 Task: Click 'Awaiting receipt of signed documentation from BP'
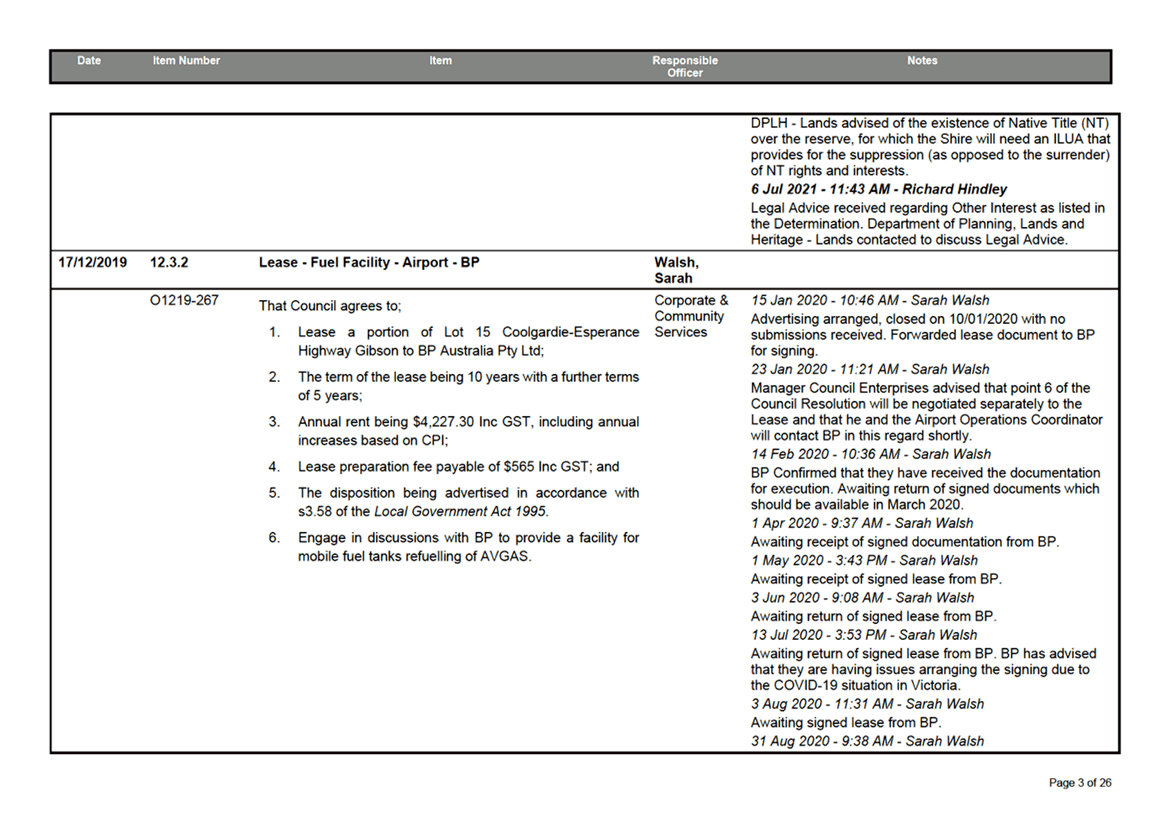click(x=905, y=541)
